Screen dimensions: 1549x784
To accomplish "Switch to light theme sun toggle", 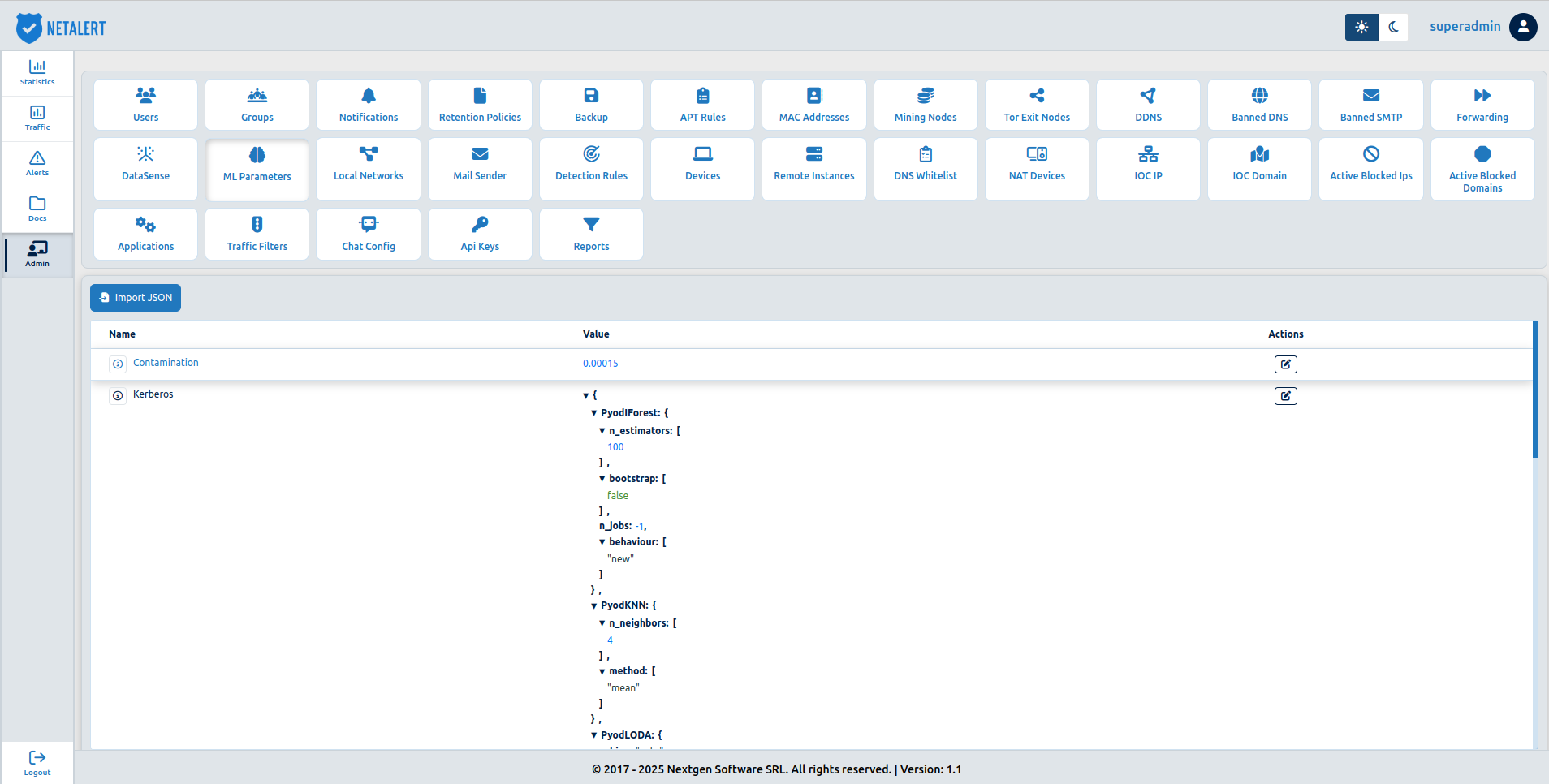I will [1361, 27].
